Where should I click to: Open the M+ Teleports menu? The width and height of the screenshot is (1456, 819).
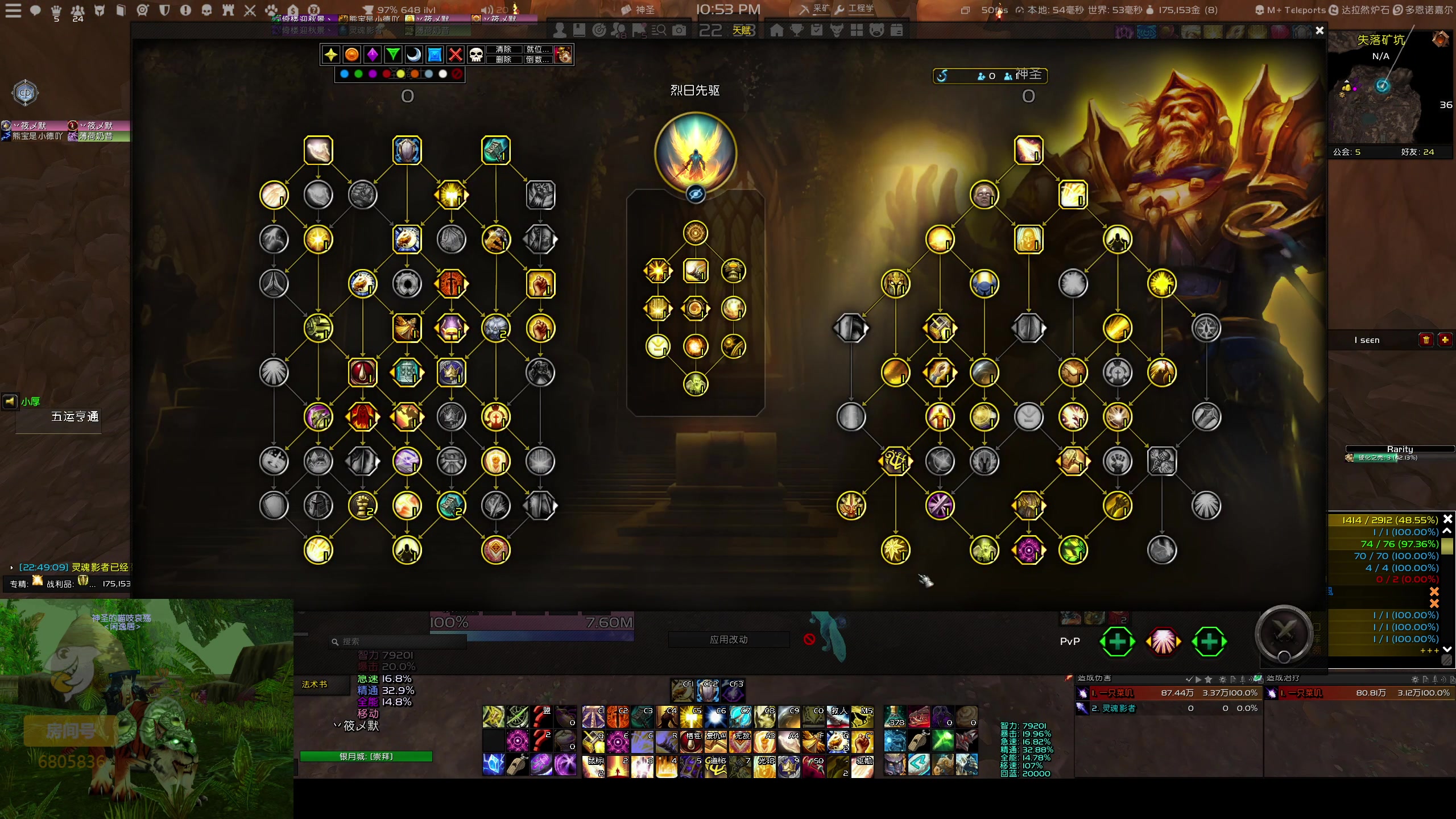click(x=1290, y=10)
